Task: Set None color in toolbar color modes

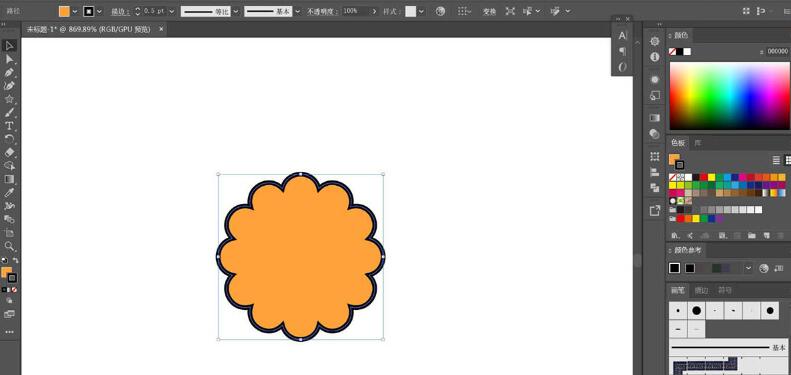Action: 14,290
